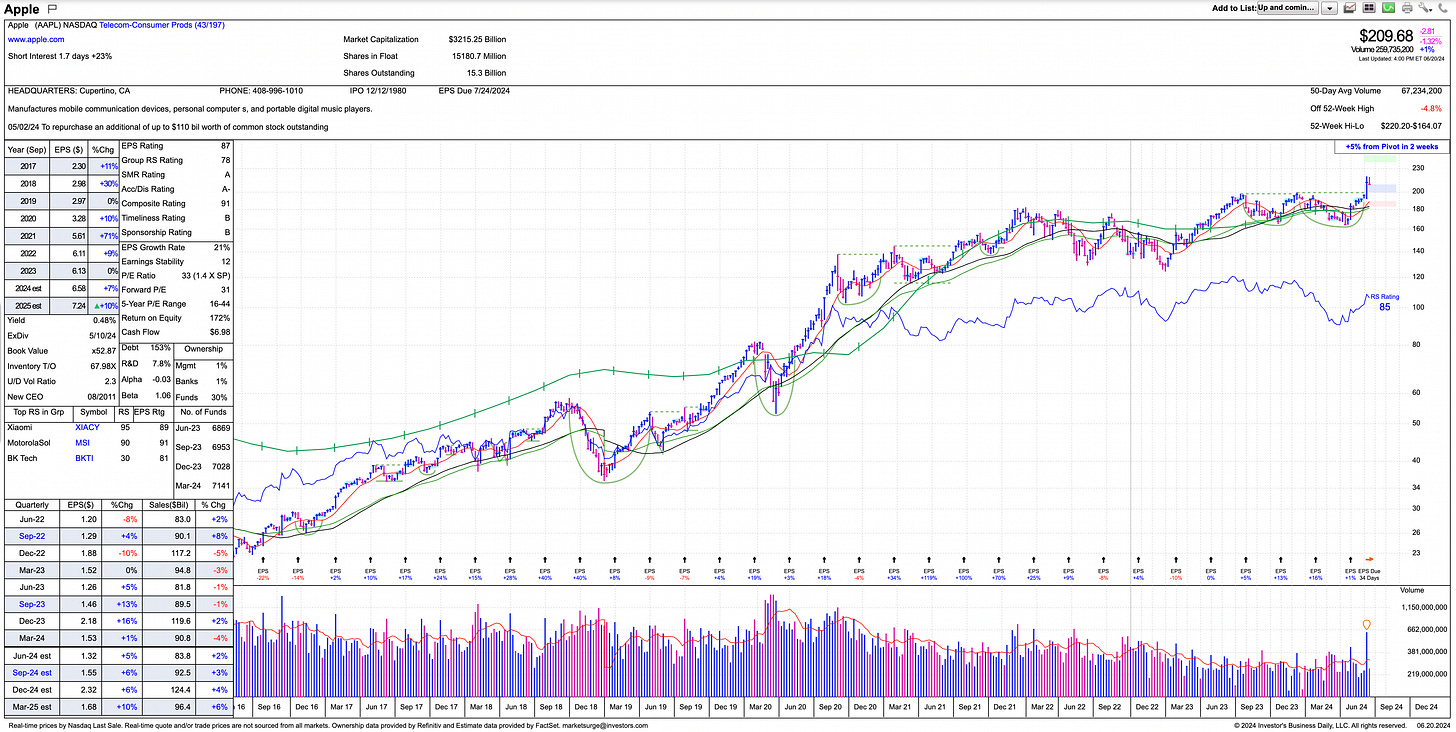This screenshot has height=732, width=1456.
Task: Open the chart view icon in the top toolbar
Action: click(x=1351, y=8)
